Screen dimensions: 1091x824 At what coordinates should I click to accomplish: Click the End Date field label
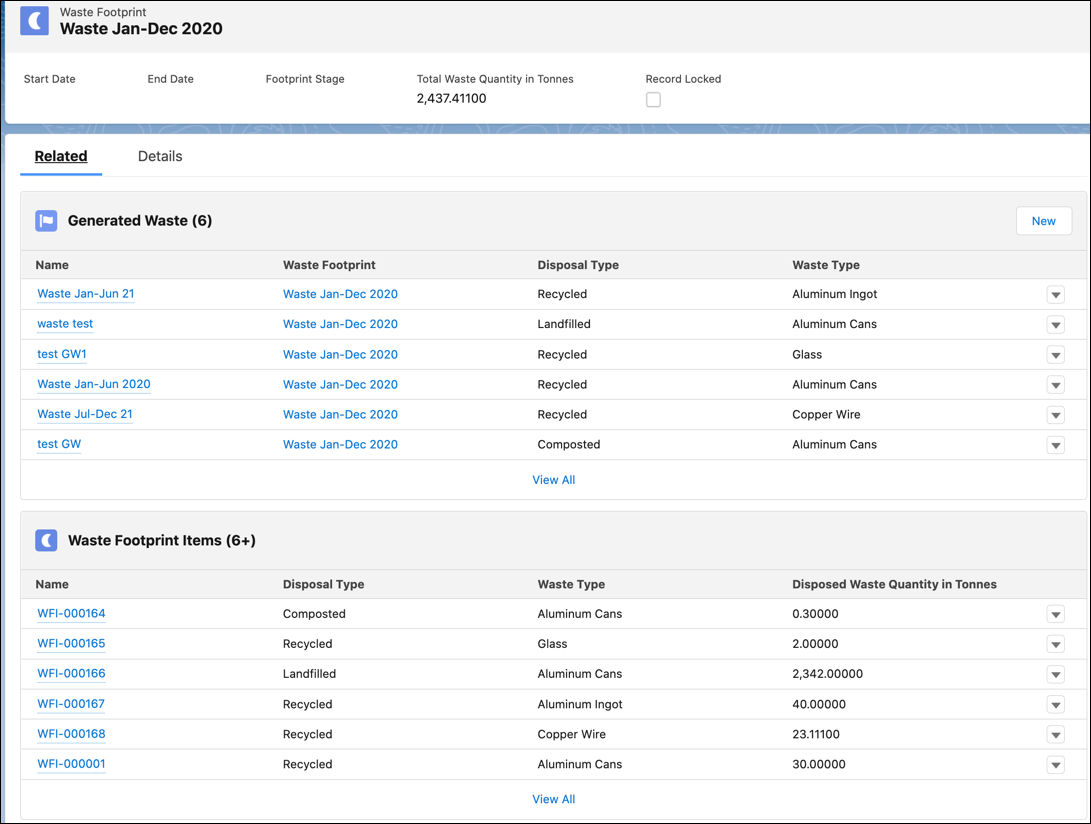[170, 79]
